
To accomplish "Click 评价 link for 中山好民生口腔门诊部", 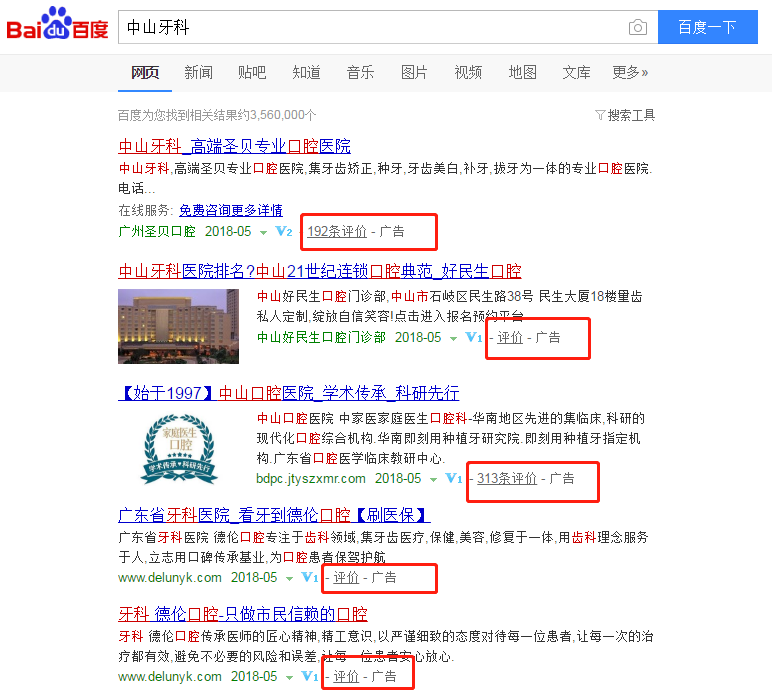I will point(510,337).
